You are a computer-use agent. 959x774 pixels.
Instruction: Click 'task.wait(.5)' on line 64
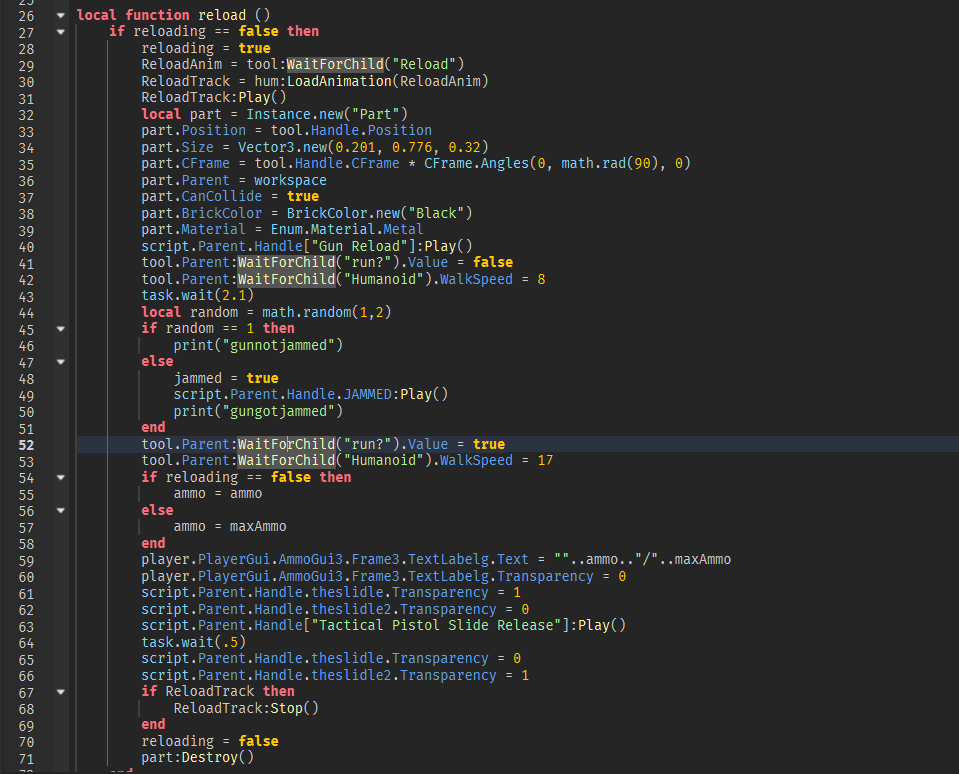coord(193,643)
